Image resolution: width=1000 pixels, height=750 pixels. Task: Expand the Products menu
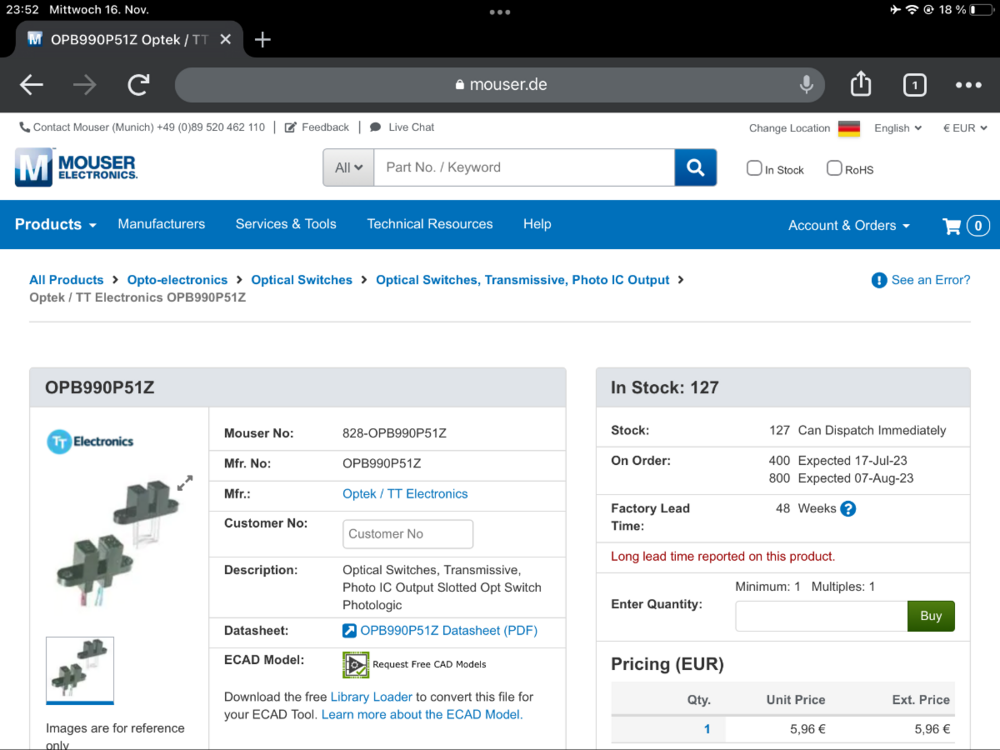click(x=55, y=224)
